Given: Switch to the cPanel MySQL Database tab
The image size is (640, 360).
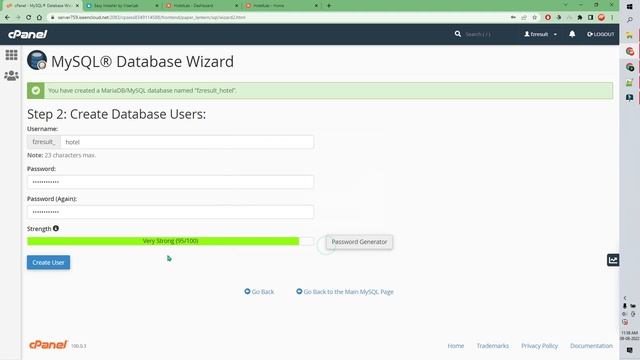Looking at the screenshot, I should 42,6.
